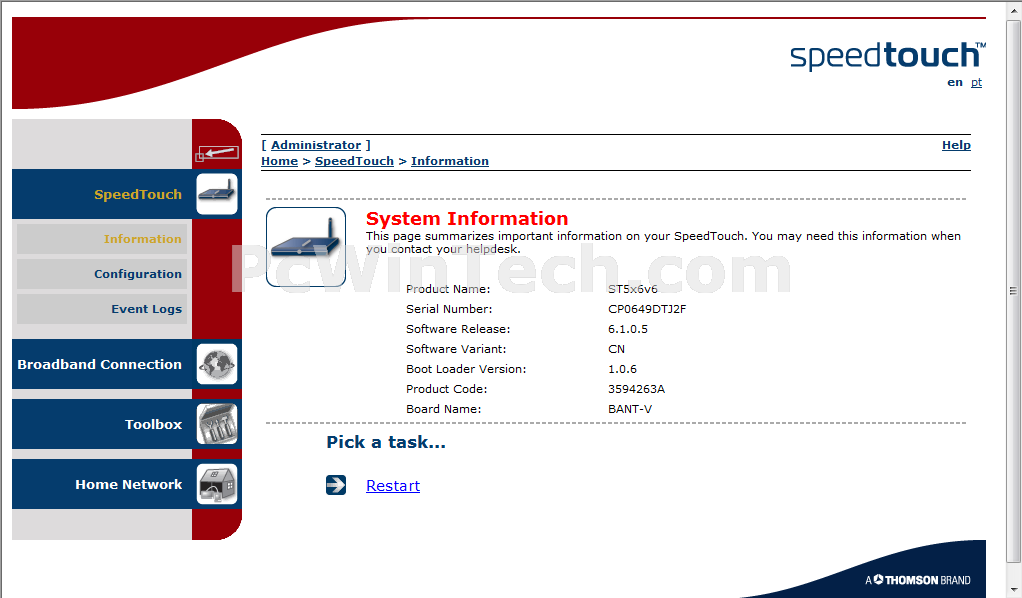Click the Product Code label
Viewport: 1022px width, 598px height.
[446, 389]
